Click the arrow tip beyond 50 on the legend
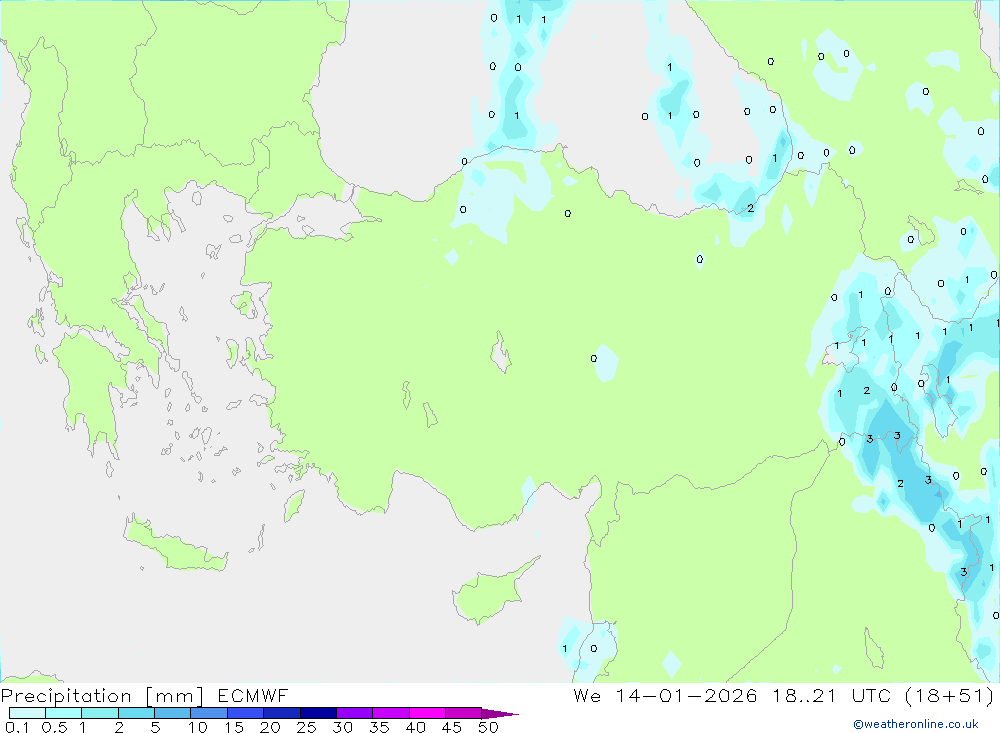1000x733 pixels. pyautogui.click(x=500, y=713)
